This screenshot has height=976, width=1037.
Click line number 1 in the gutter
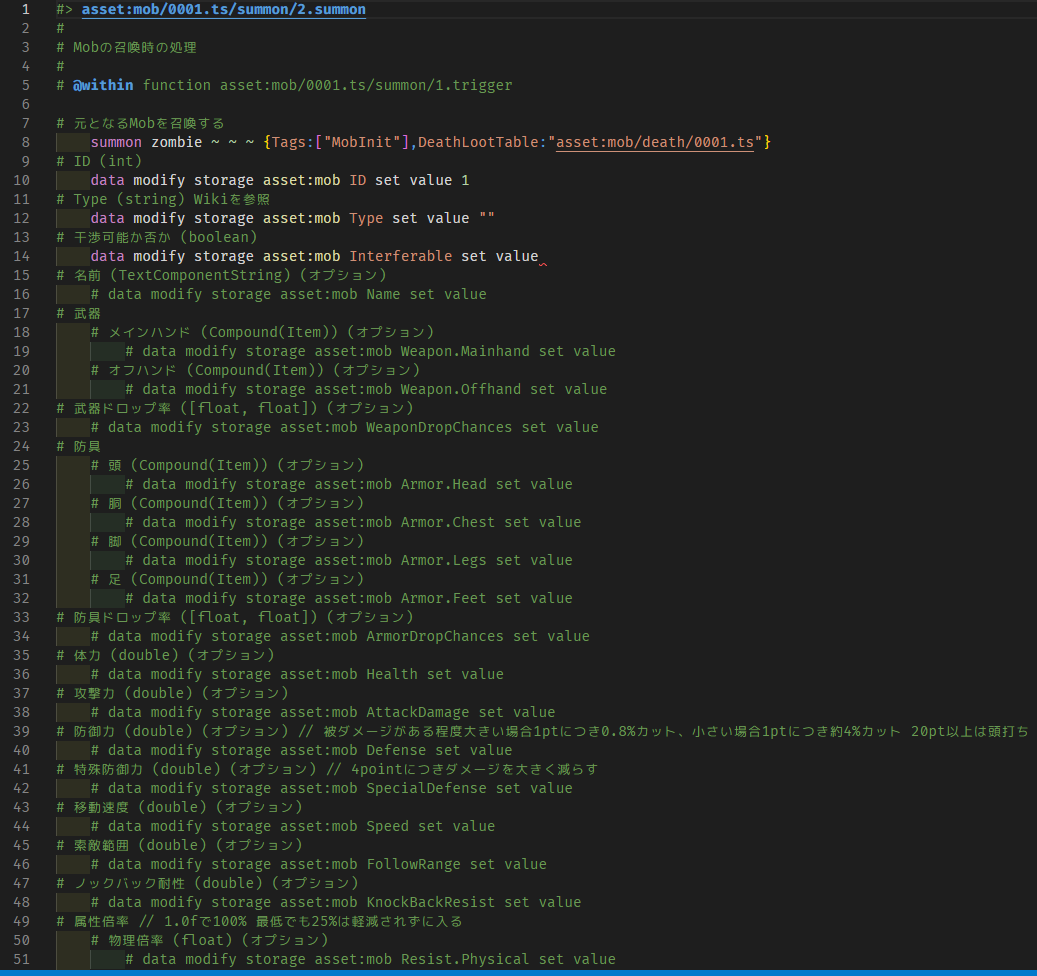point(26,10)
